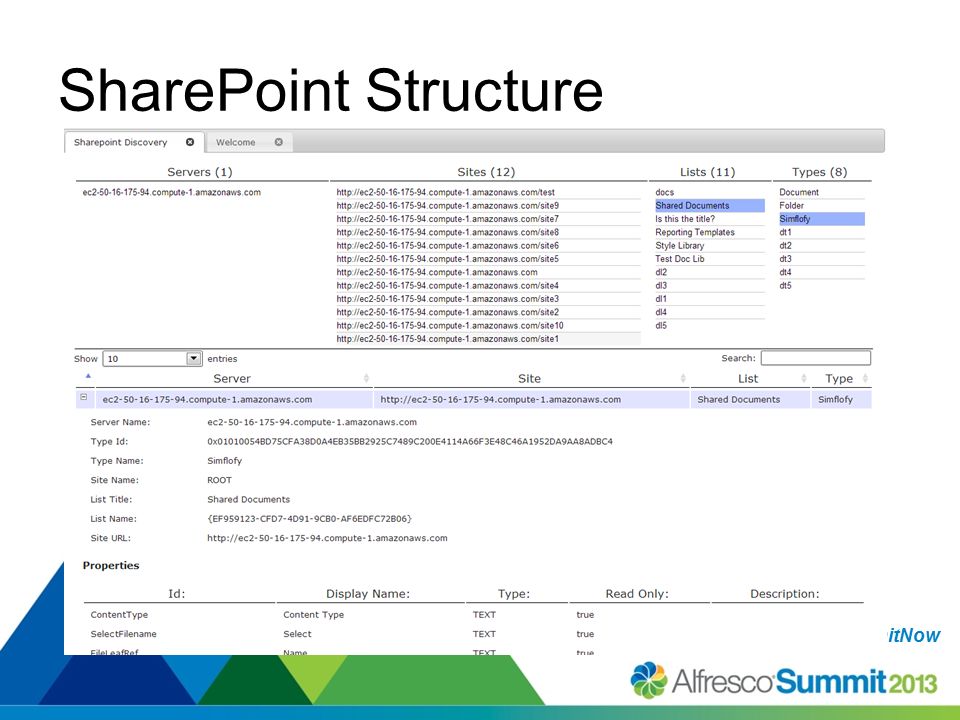The width and height of the screenshot is (960, 720).
Task: Select dt3 in the Types column
Action: pos(786,259)
